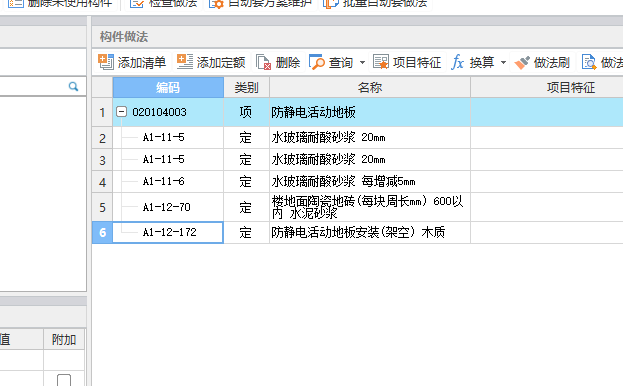Viewport: 623px width, 386px height.
Task: Click the row header number 1
Action: click(102, 112)
